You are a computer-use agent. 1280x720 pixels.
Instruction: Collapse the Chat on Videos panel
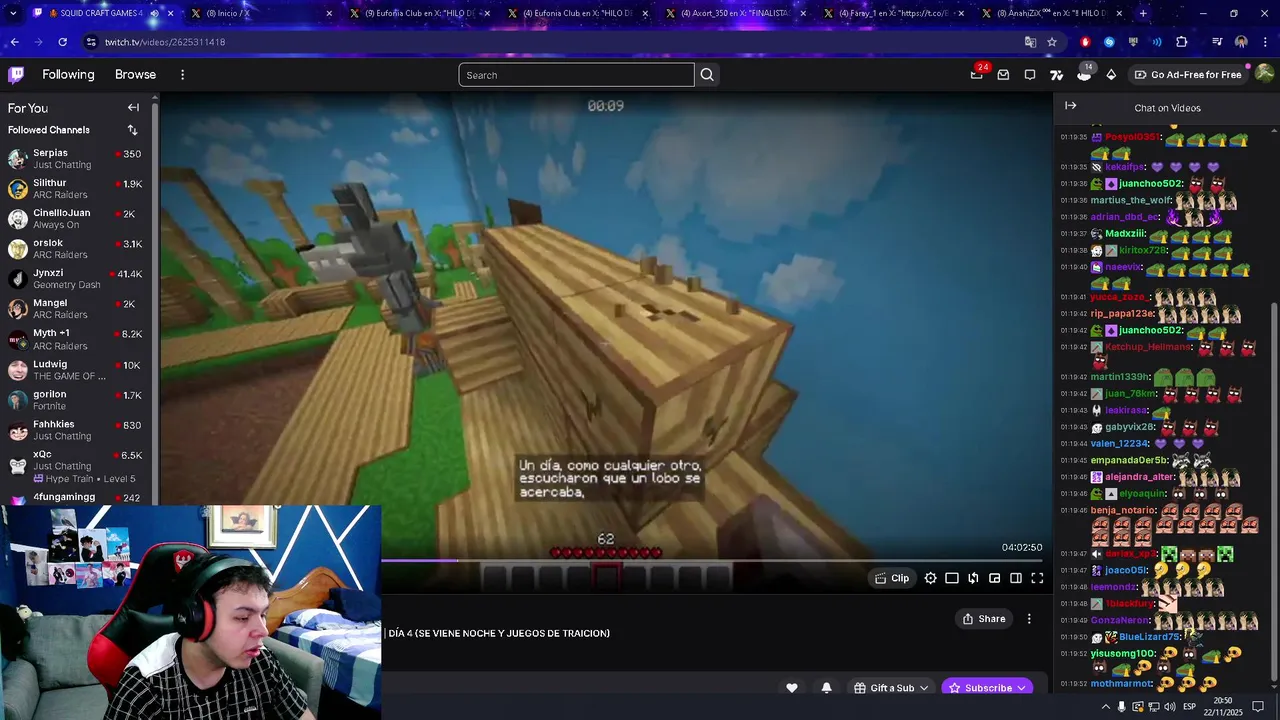click(x=1071, y=106)
